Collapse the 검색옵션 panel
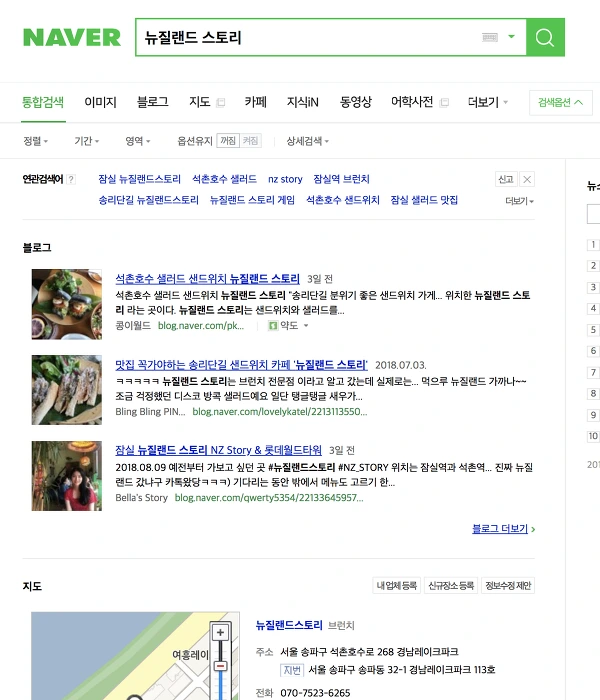The width and height of the screenshot is (600, 700). pyautogui.click(x=561, y=103)
